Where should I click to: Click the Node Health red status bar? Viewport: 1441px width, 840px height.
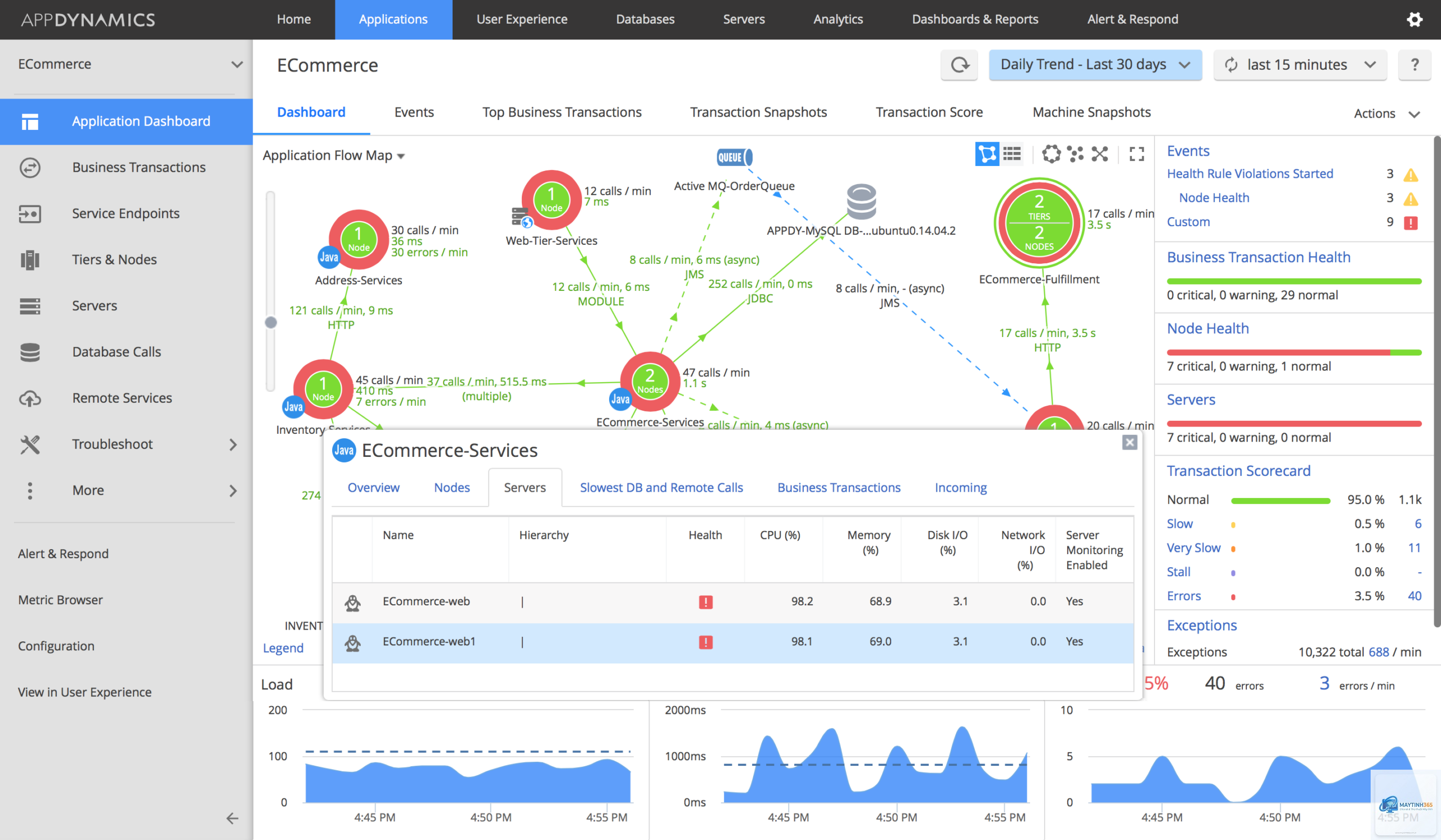1278,353
